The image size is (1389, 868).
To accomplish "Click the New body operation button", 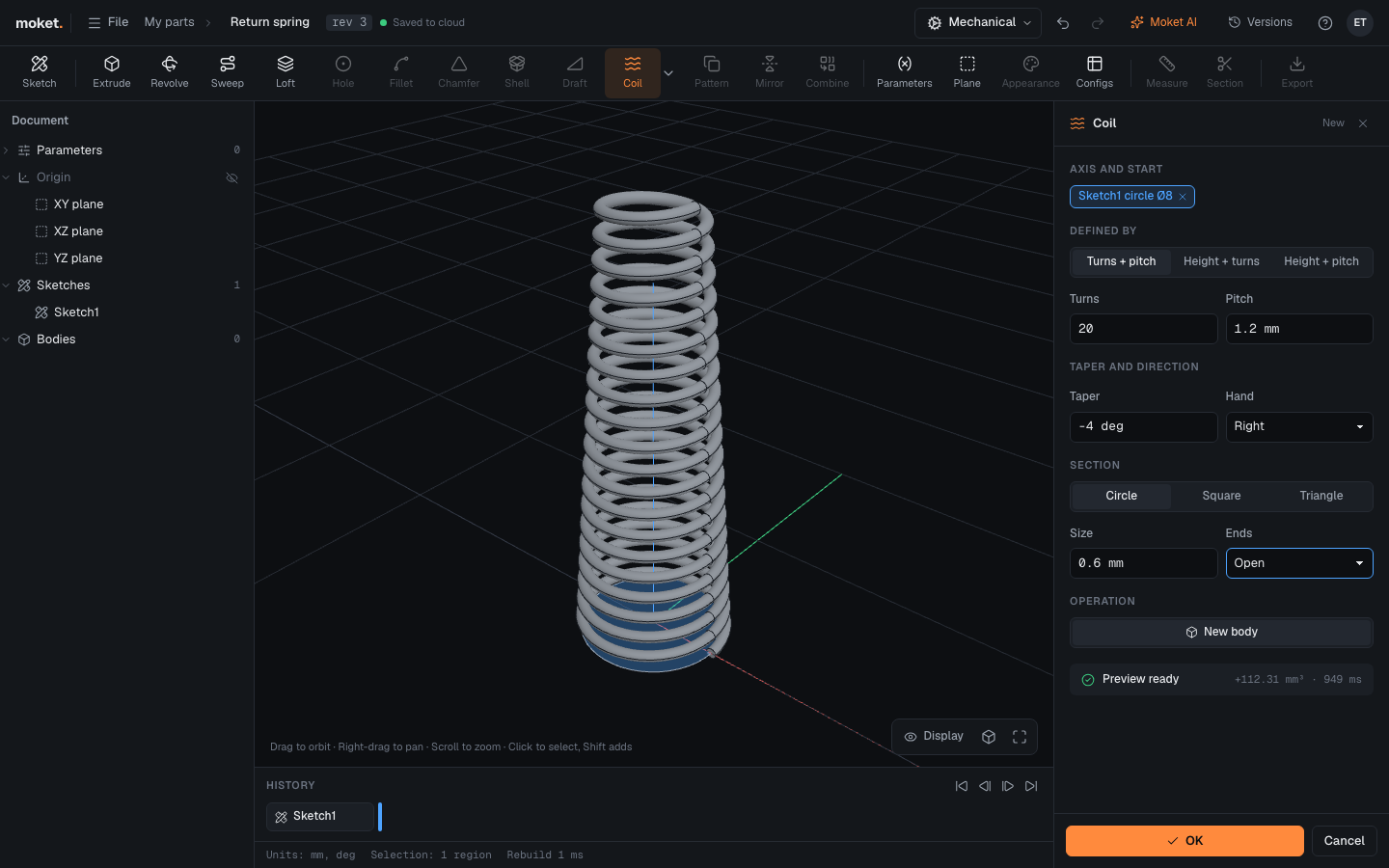I will coord(1221,633).
